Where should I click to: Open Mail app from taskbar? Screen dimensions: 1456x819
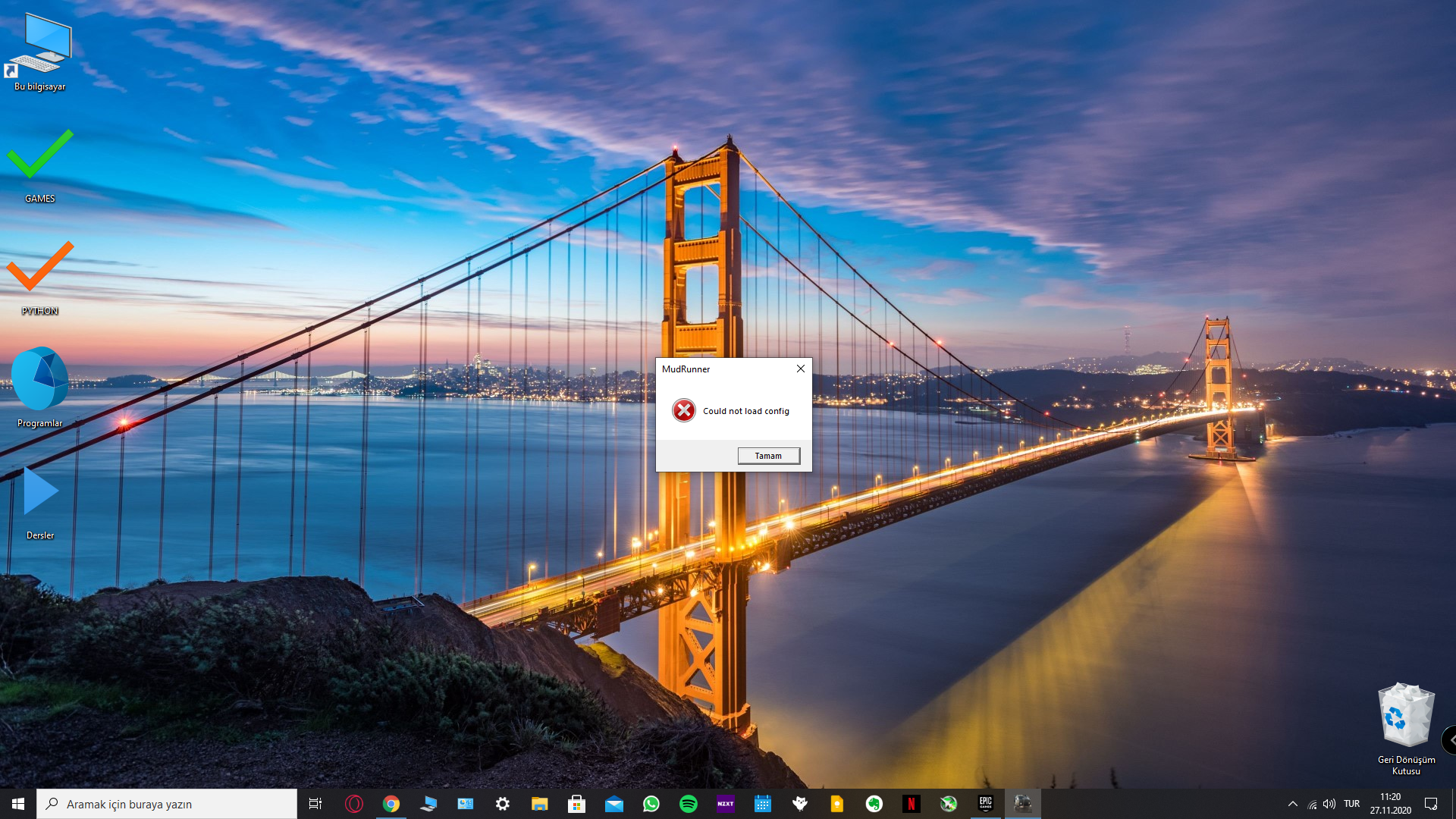click(614, 804)
